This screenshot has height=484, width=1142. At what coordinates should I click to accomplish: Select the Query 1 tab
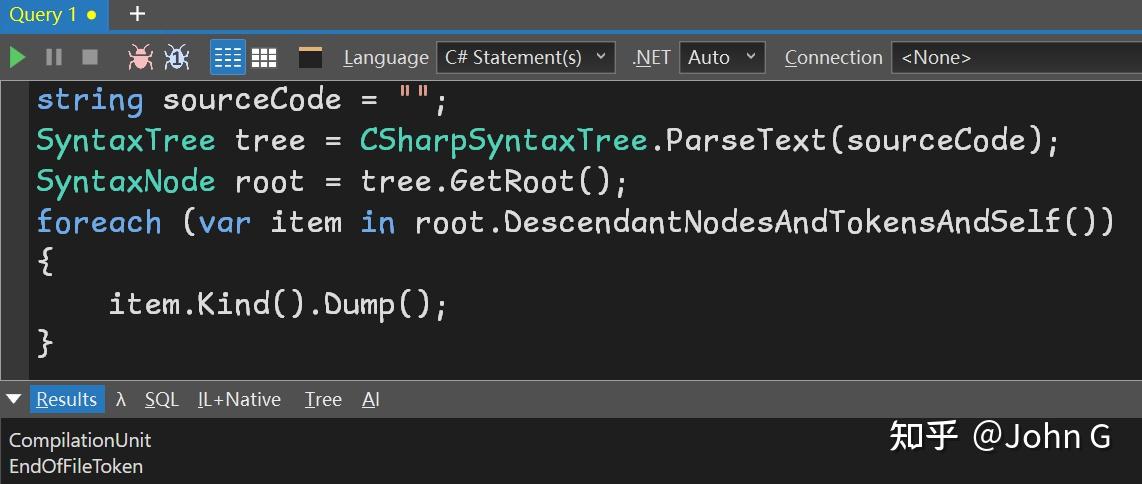tap(50, 14)
